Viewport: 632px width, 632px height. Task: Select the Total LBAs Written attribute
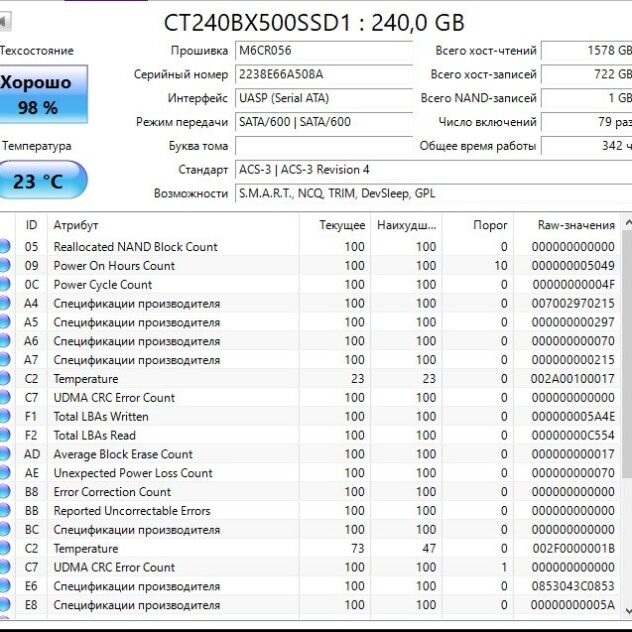click(101, 416)
